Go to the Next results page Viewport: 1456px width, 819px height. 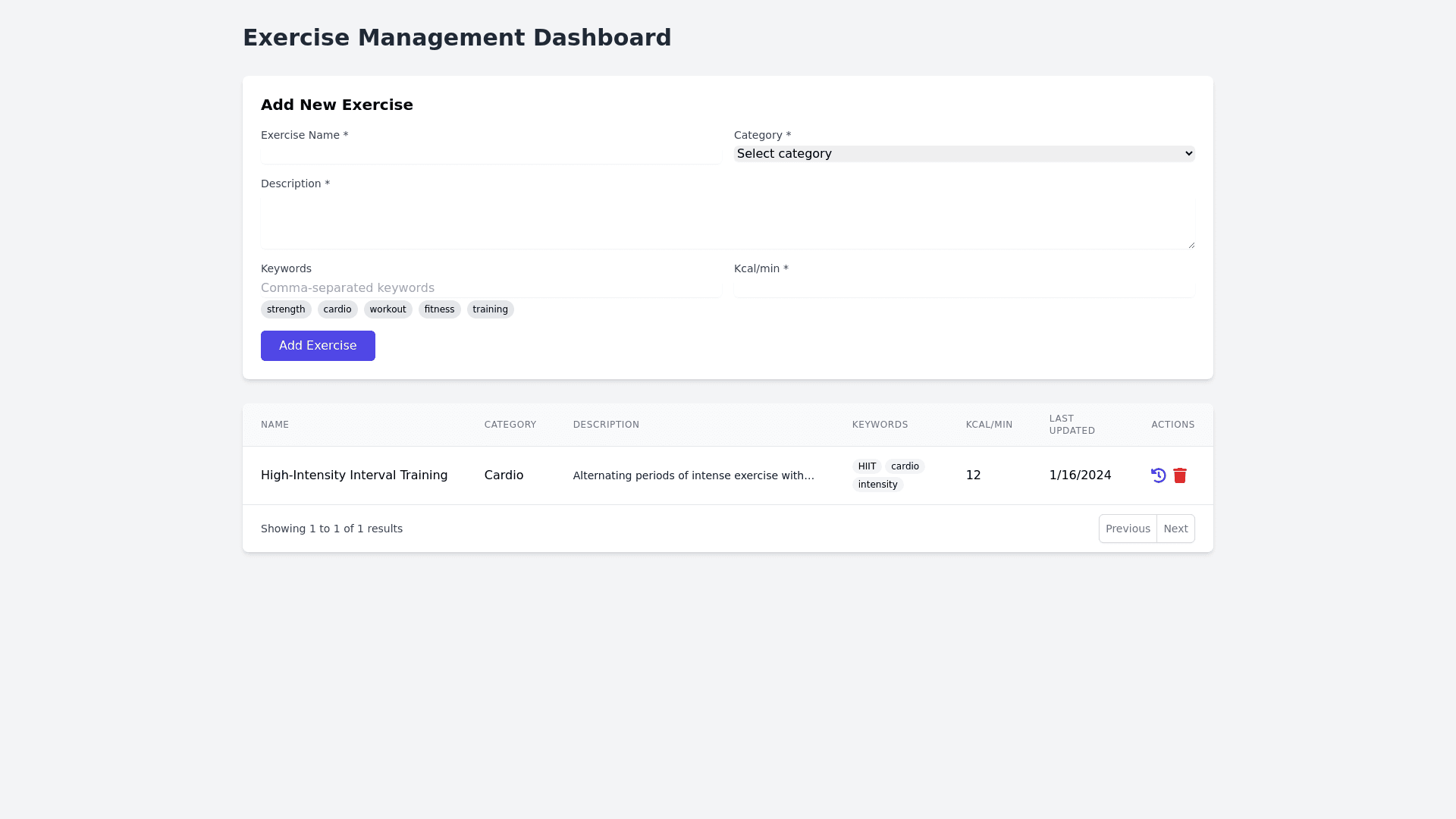(1175, 529)
